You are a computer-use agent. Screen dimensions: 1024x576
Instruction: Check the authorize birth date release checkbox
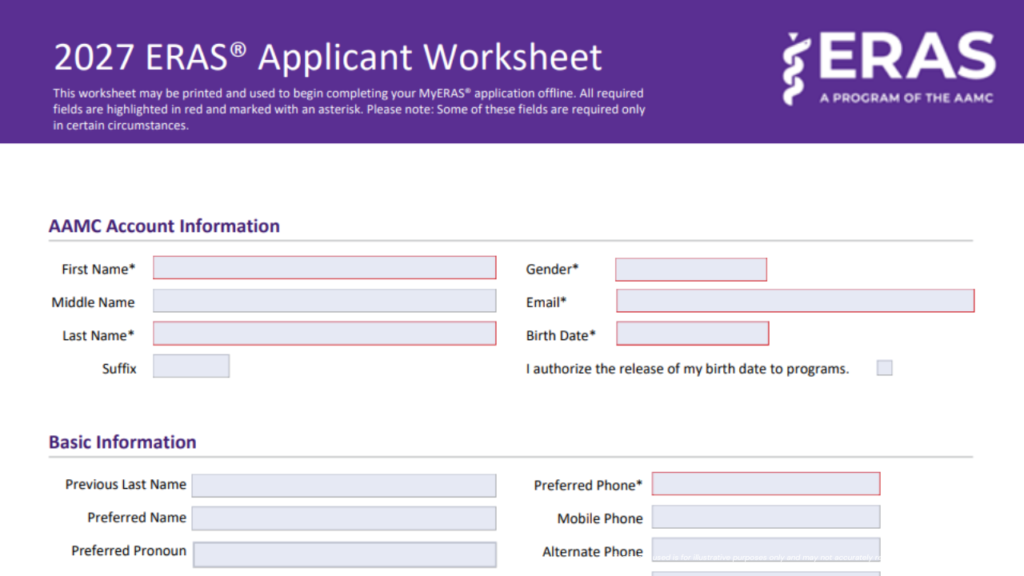885,368
